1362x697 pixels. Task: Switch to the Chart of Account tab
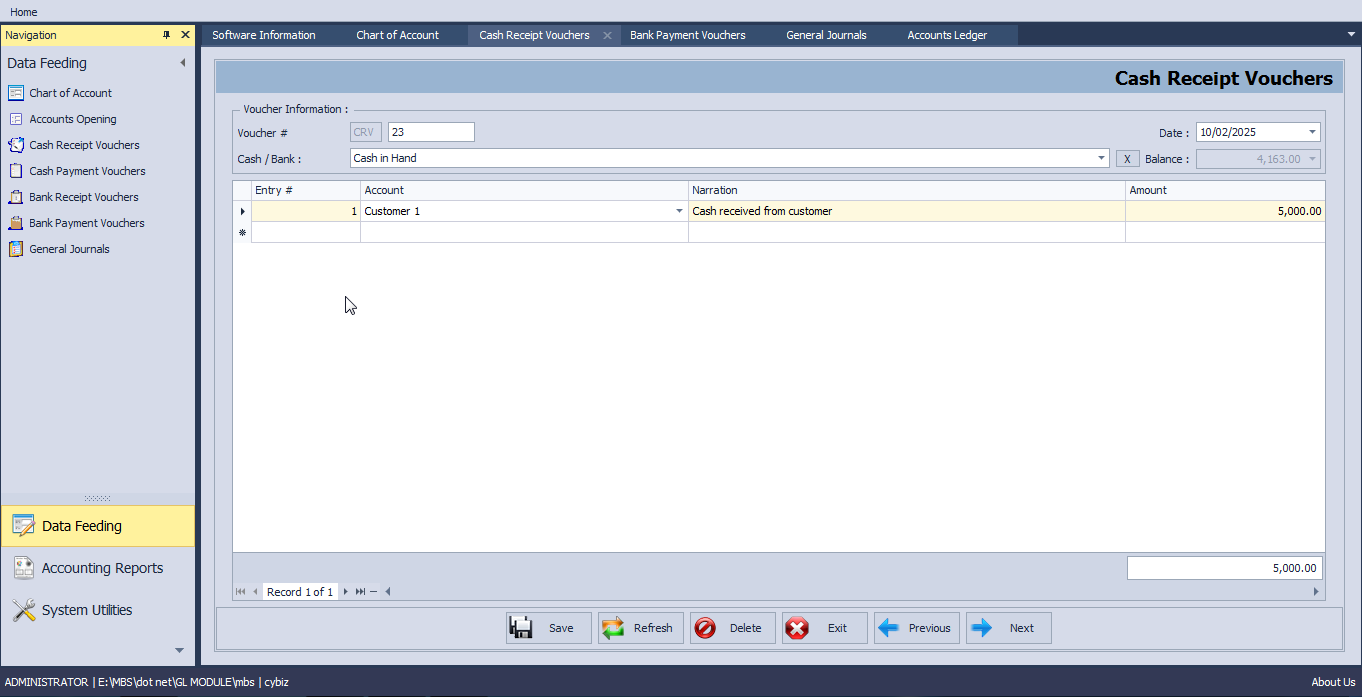click(x=397, y=35)
